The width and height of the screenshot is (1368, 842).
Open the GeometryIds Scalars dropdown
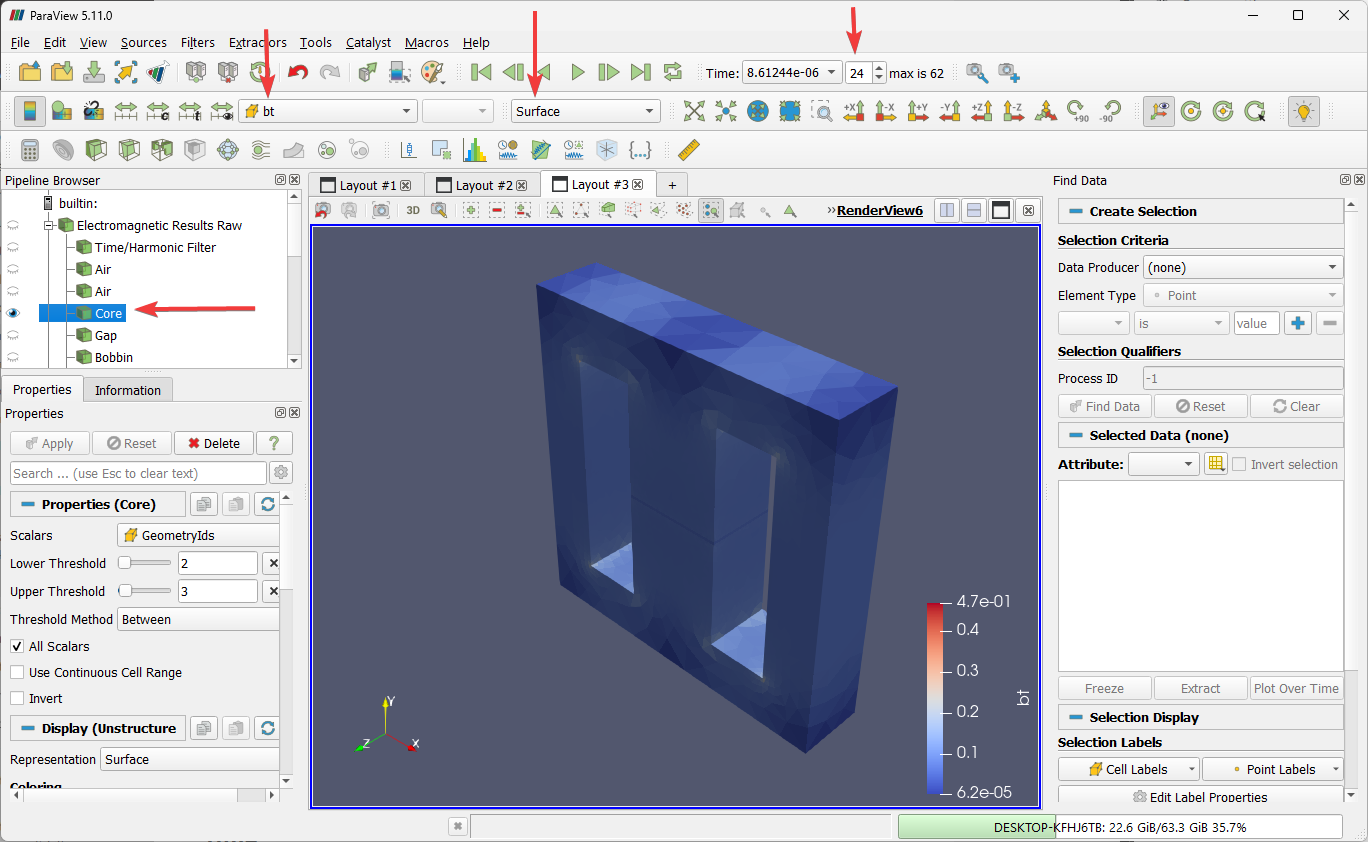(199, 535)
